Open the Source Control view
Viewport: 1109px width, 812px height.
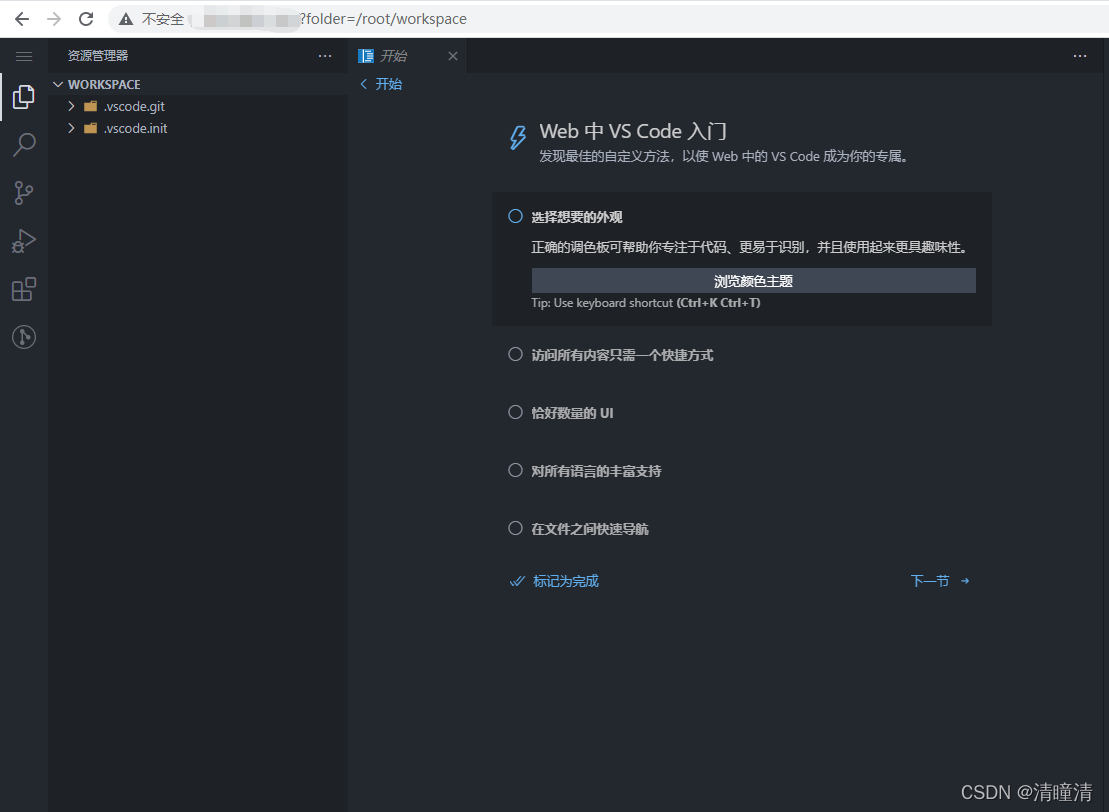24,192
